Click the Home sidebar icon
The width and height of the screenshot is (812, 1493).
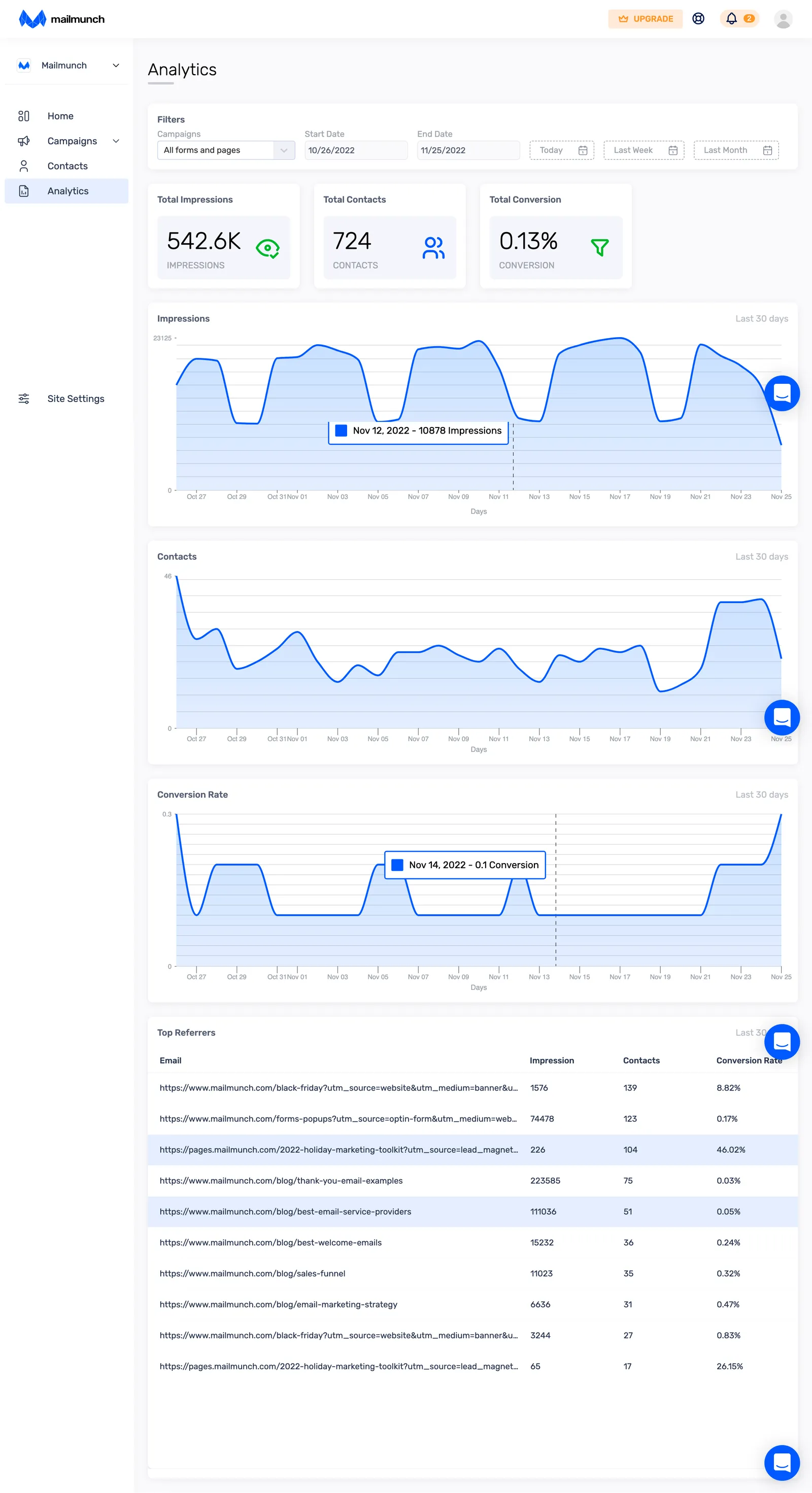[24, 116]
